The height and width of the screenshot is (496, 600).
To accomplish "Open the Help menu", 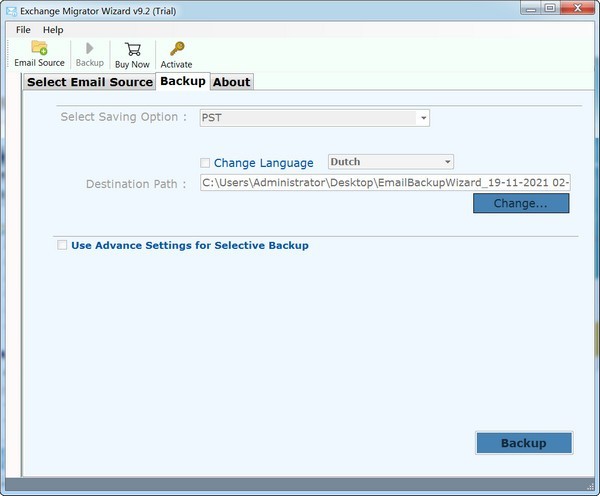I will coord(53,30).
